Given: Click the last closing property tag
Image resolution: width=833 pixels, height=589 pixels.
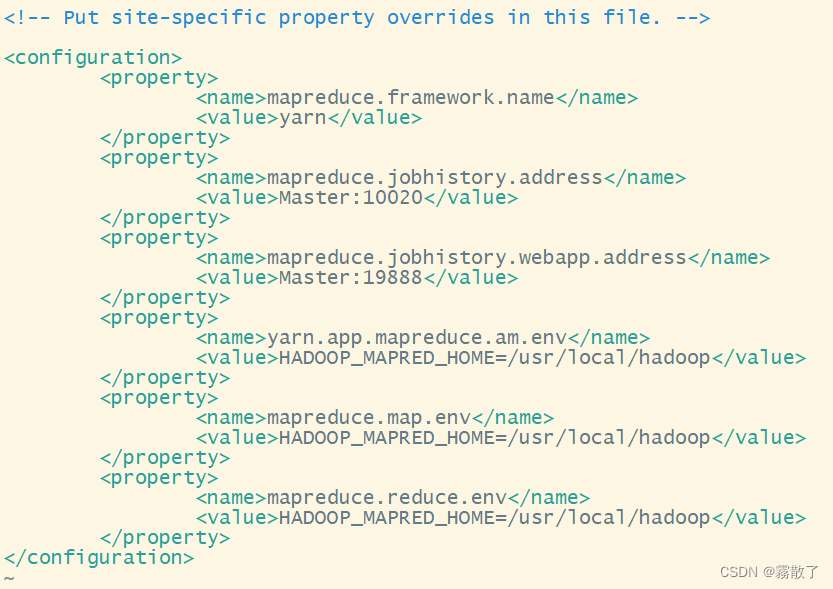Looking at the screenshot, I should click(x=165, y=538).
